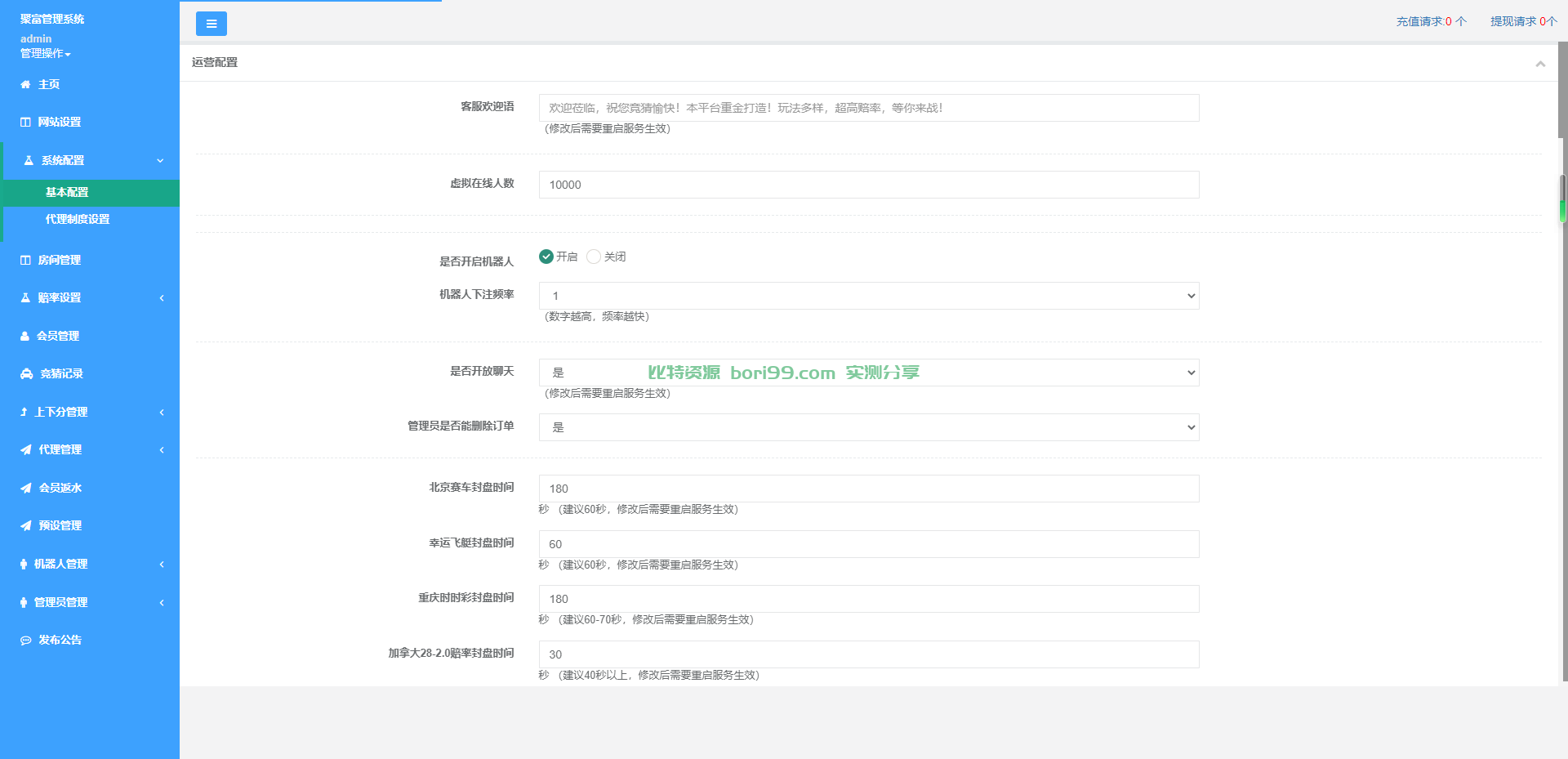Click the 客服欢迎语 input field

(x=869, y=108)
